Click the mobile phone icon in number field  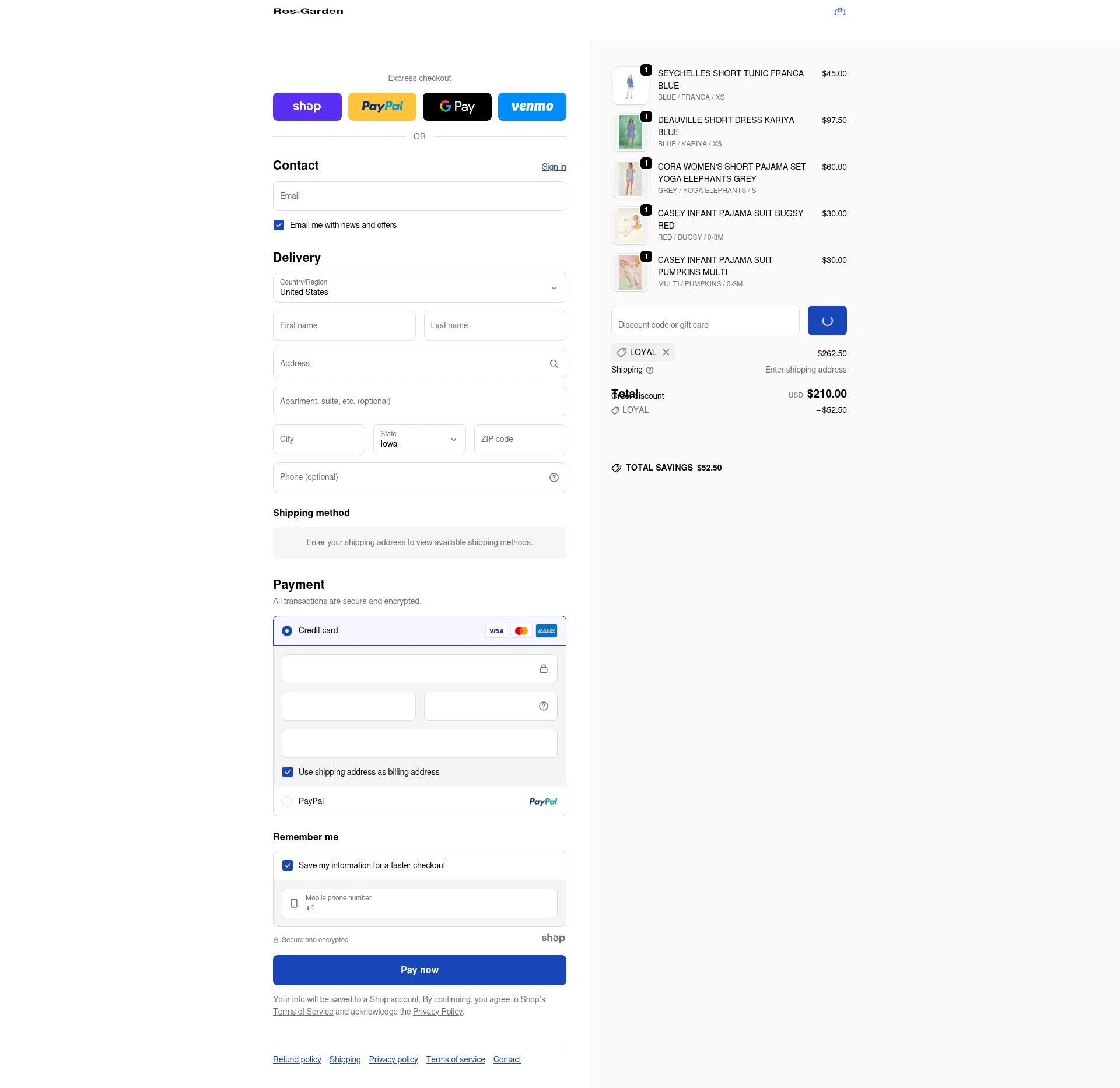pos(294,903)
